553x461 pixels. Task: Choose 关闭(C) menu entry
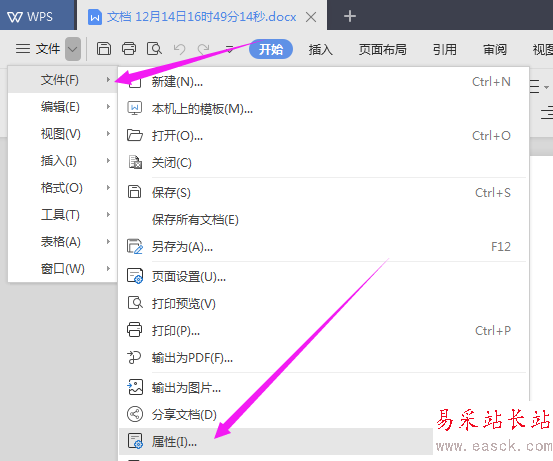click(x=324, y=163)
